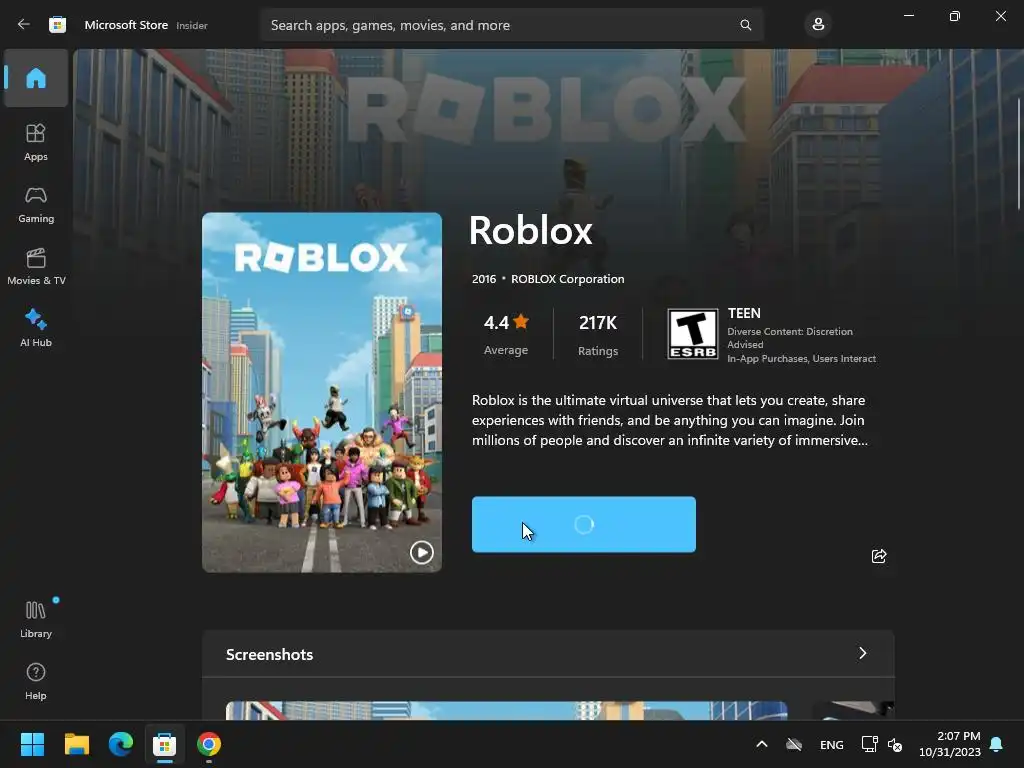Click the OneDrive cloud tray icon

click(793, 744)
